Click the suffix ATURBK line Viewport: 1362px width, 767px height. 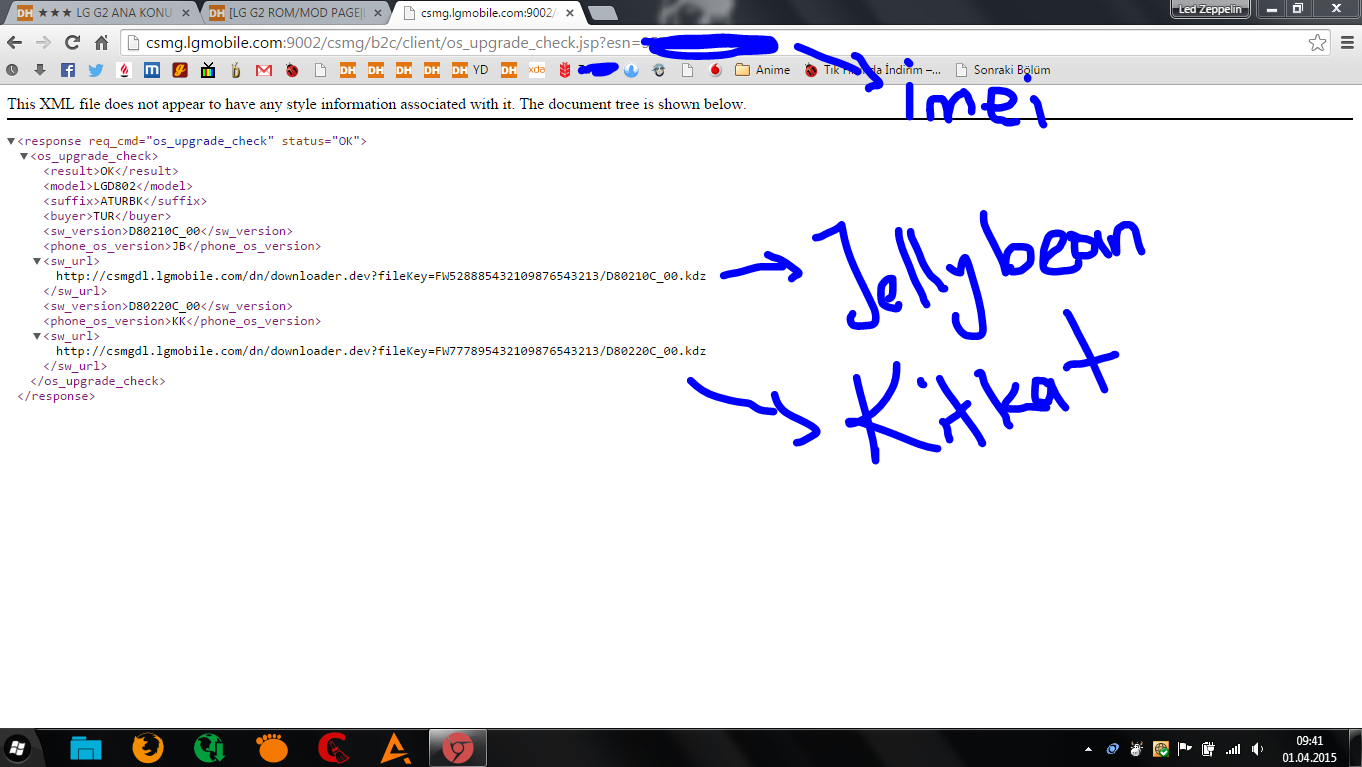pos(125,201)
